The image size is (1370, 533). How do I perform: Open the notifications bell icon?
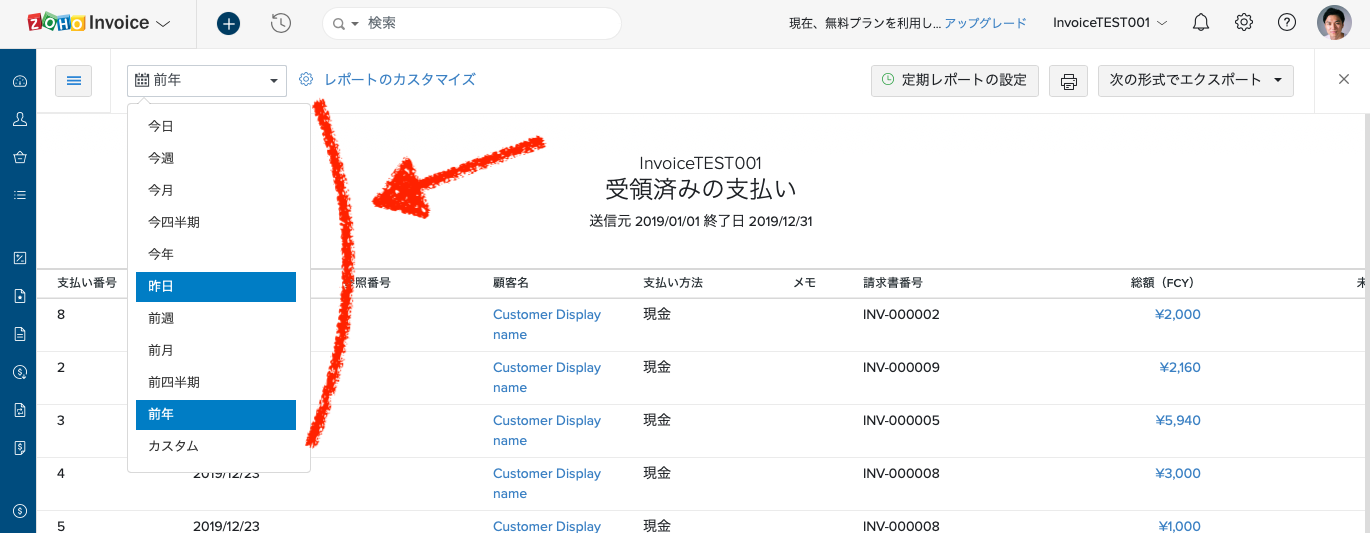(x=1201, y=23)
